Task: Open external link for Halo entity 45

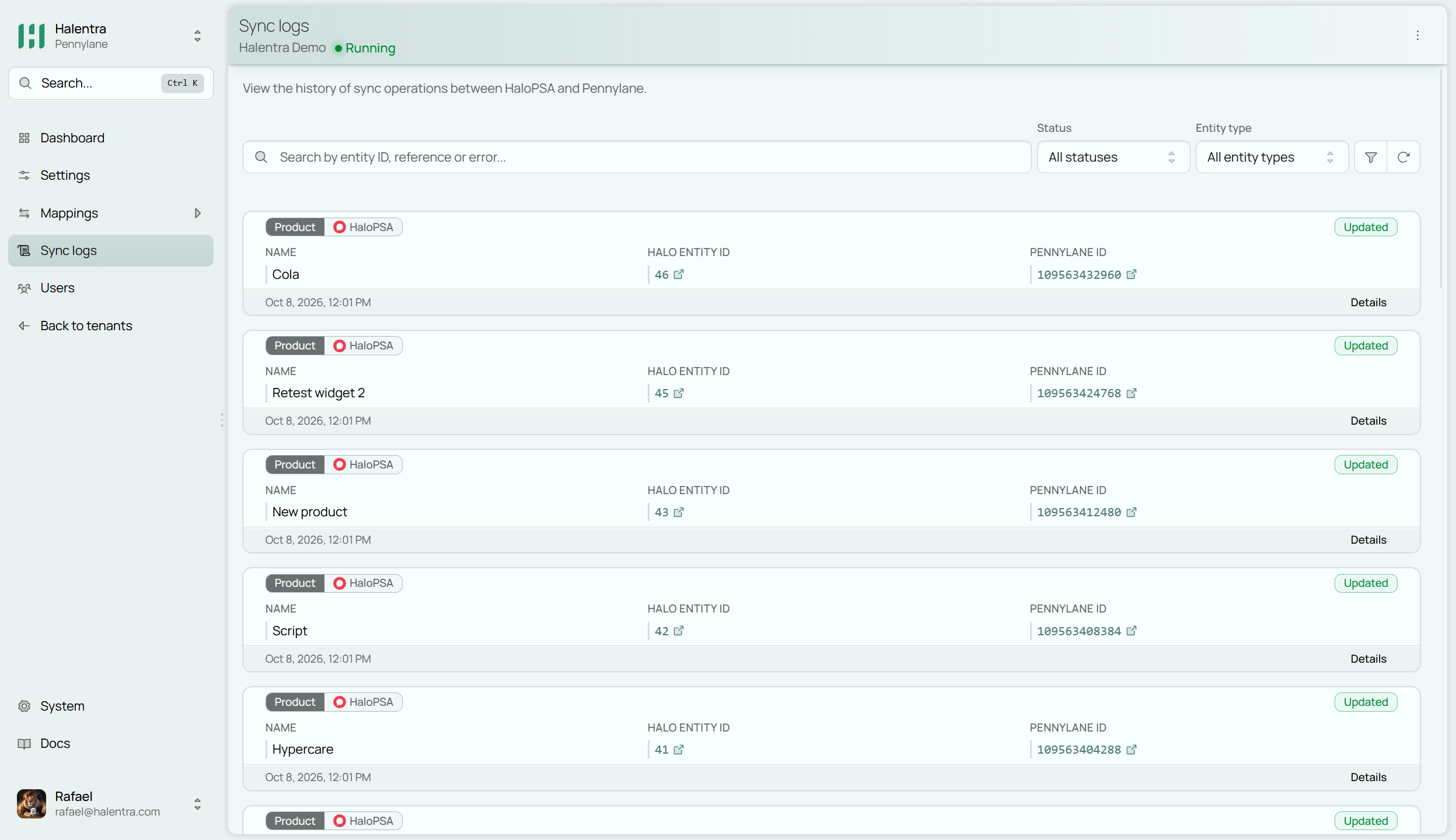Action: [x=679, y=393]
